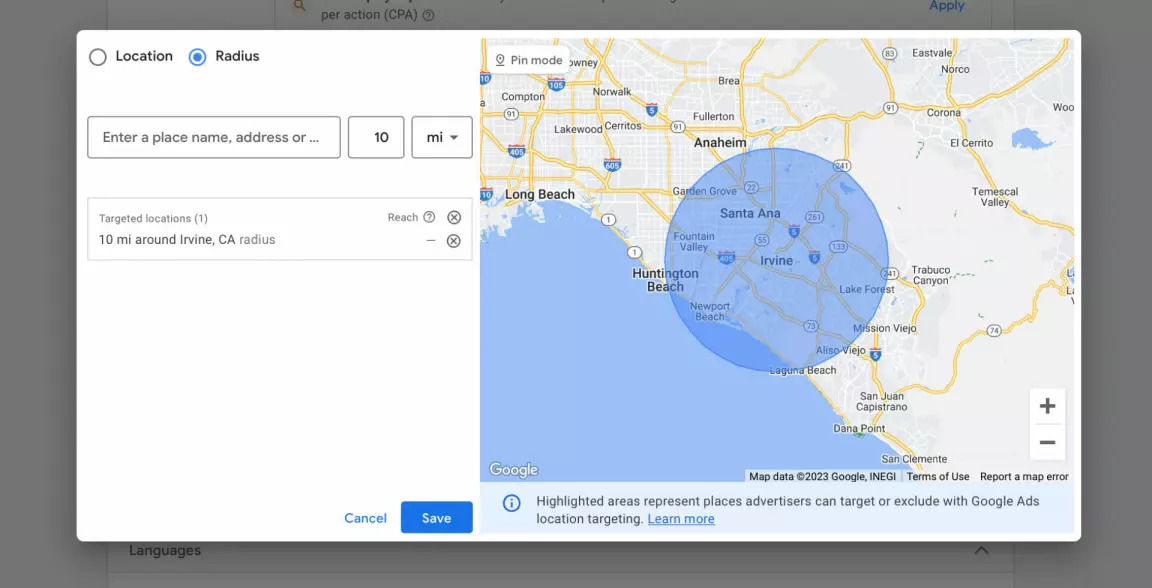Open the distance unit dropdown
The image size is (1152, 588).
pyautogui.click(x=441, y=137)
